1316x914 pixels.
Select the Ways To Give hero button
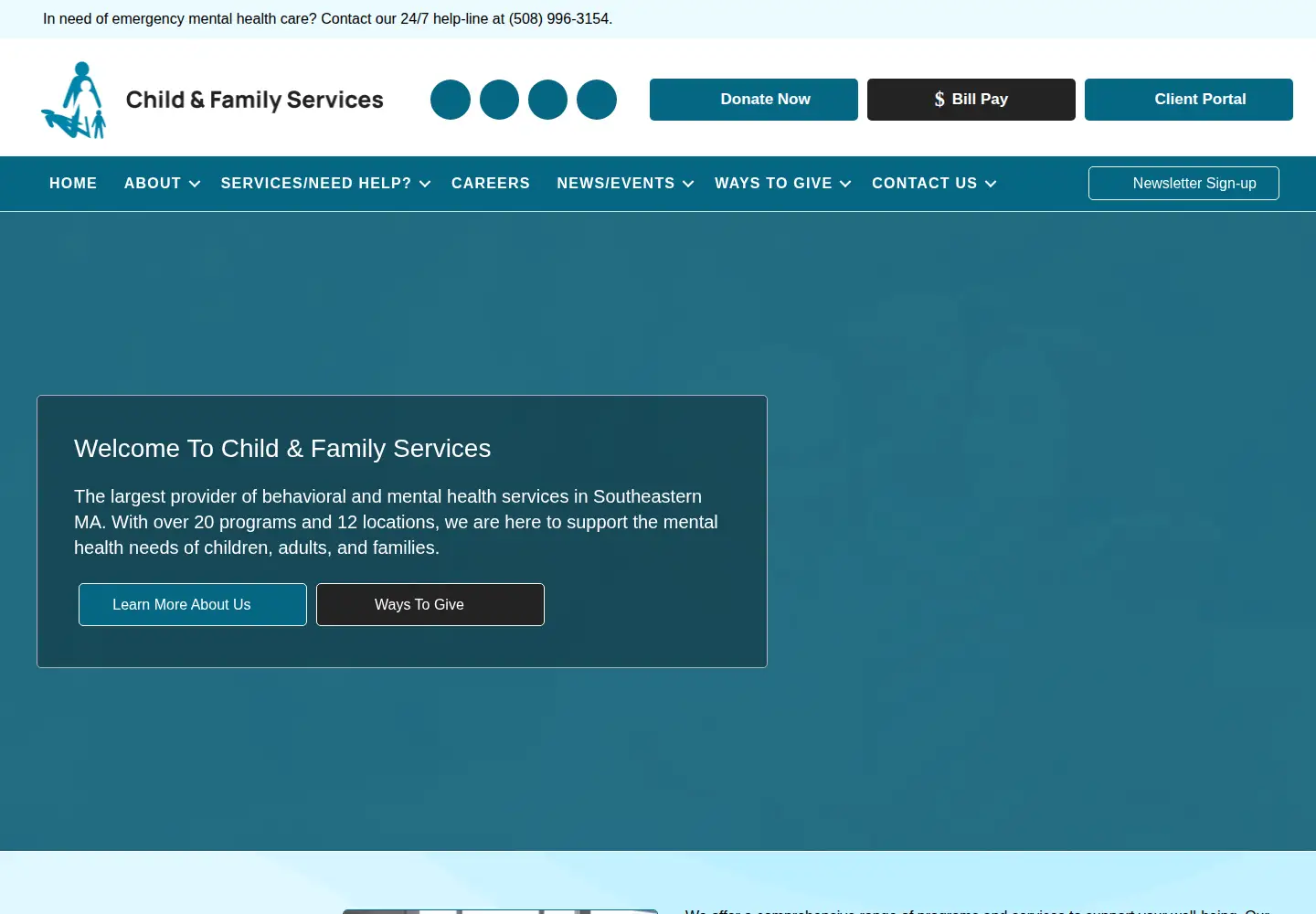pyautogui.click(x=430, y=605)
